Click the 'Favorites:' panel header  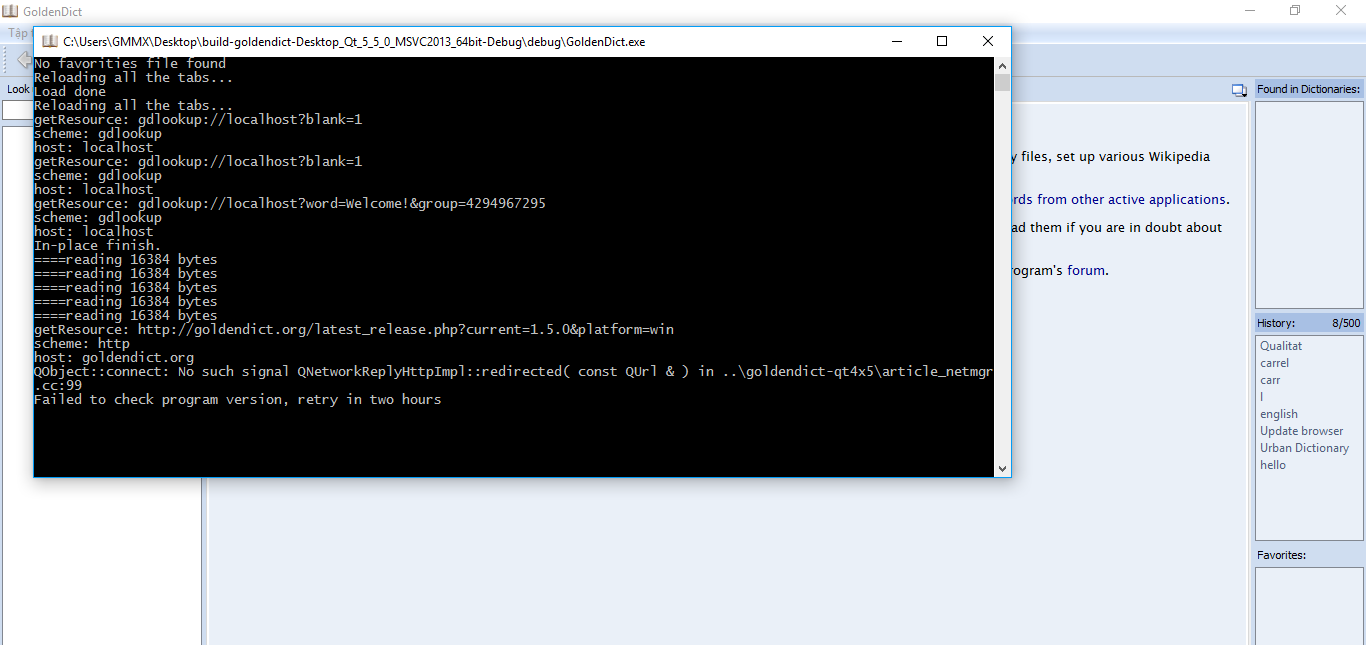tap(1282, 555)
